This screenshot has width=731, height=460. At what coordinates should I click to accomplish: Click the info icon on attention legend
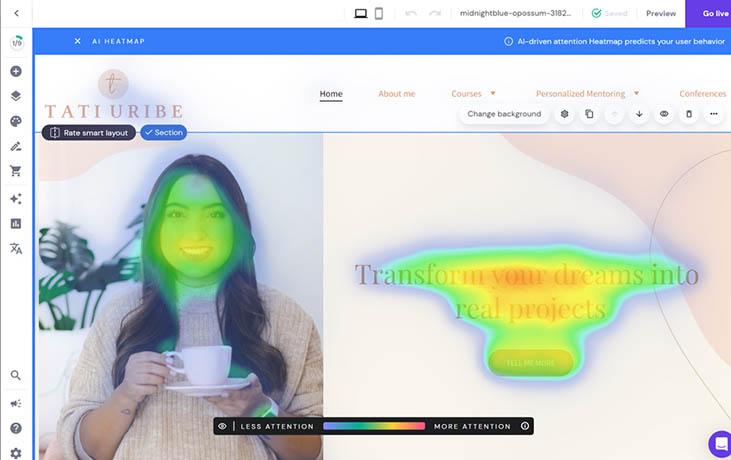click(525, 426)
